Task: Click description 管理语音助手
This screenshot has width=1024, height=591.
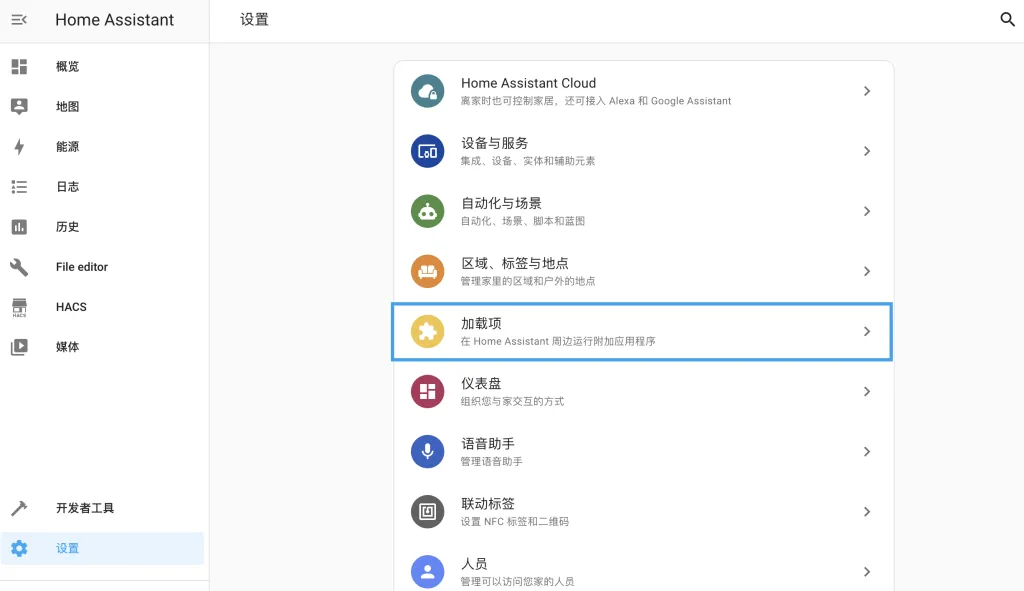Action: (491, 462)
